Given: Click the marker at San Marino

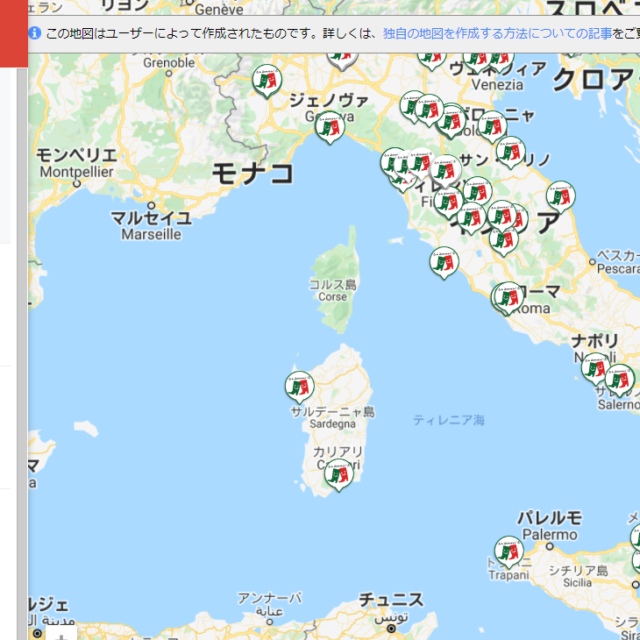Looking at the screenshot, I should (x=511, y=152).
